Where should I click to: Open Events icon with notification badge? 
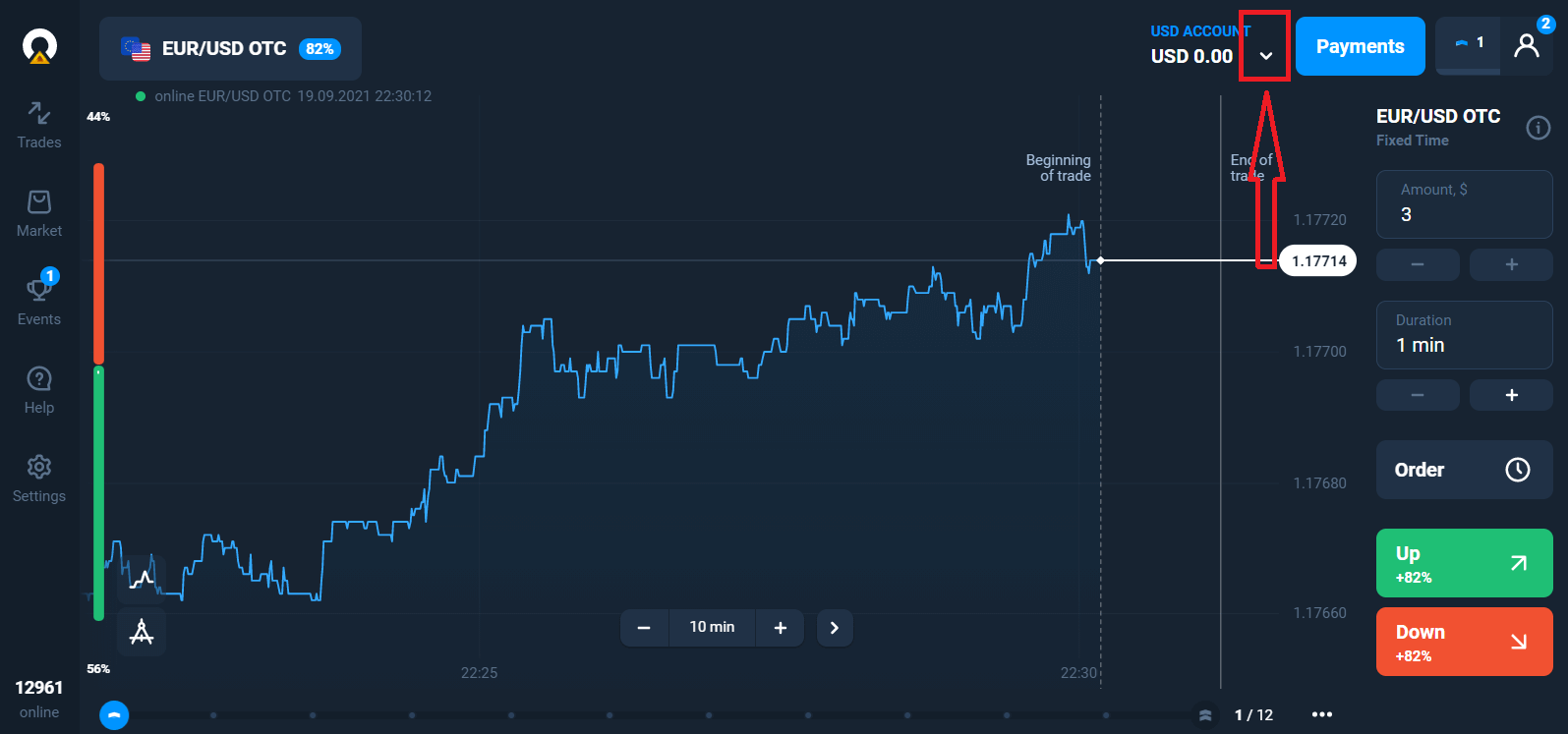(x=38, y=300)
